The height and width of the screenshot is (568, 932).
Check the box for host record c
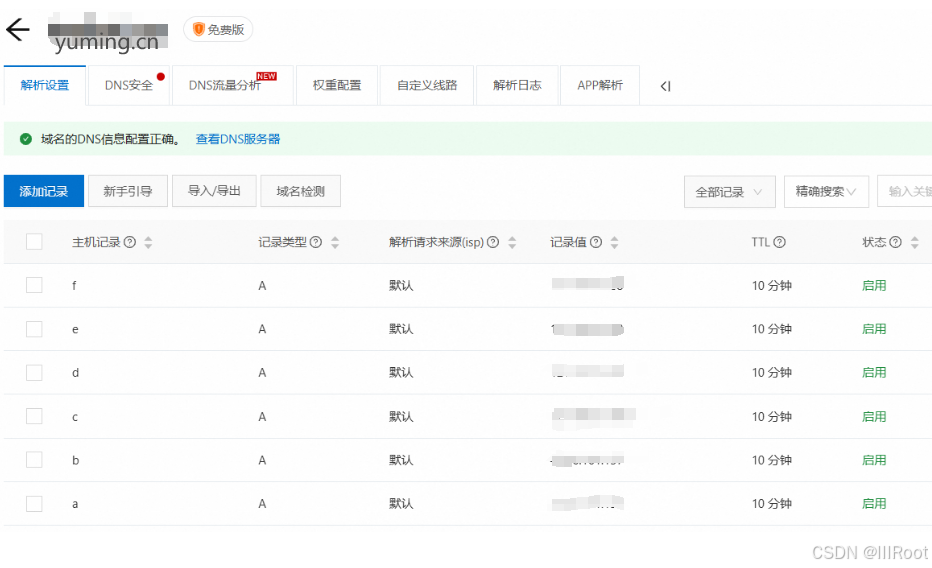click(x=34, y=416)
